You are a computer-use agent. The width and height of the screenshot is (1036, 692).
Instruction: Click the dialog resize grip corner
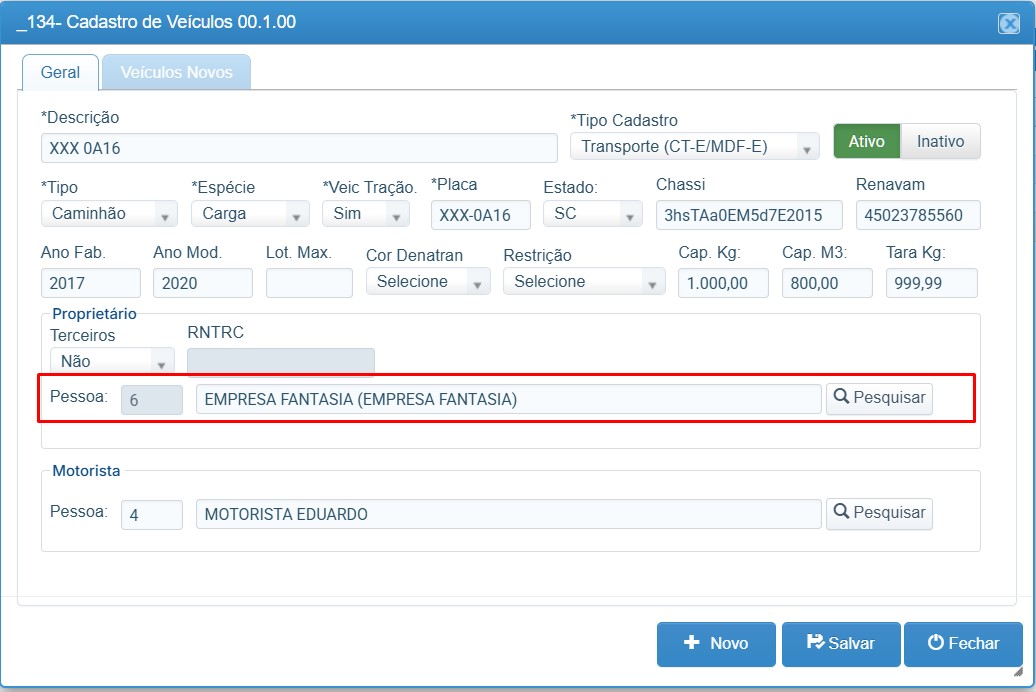(1018, 672)
